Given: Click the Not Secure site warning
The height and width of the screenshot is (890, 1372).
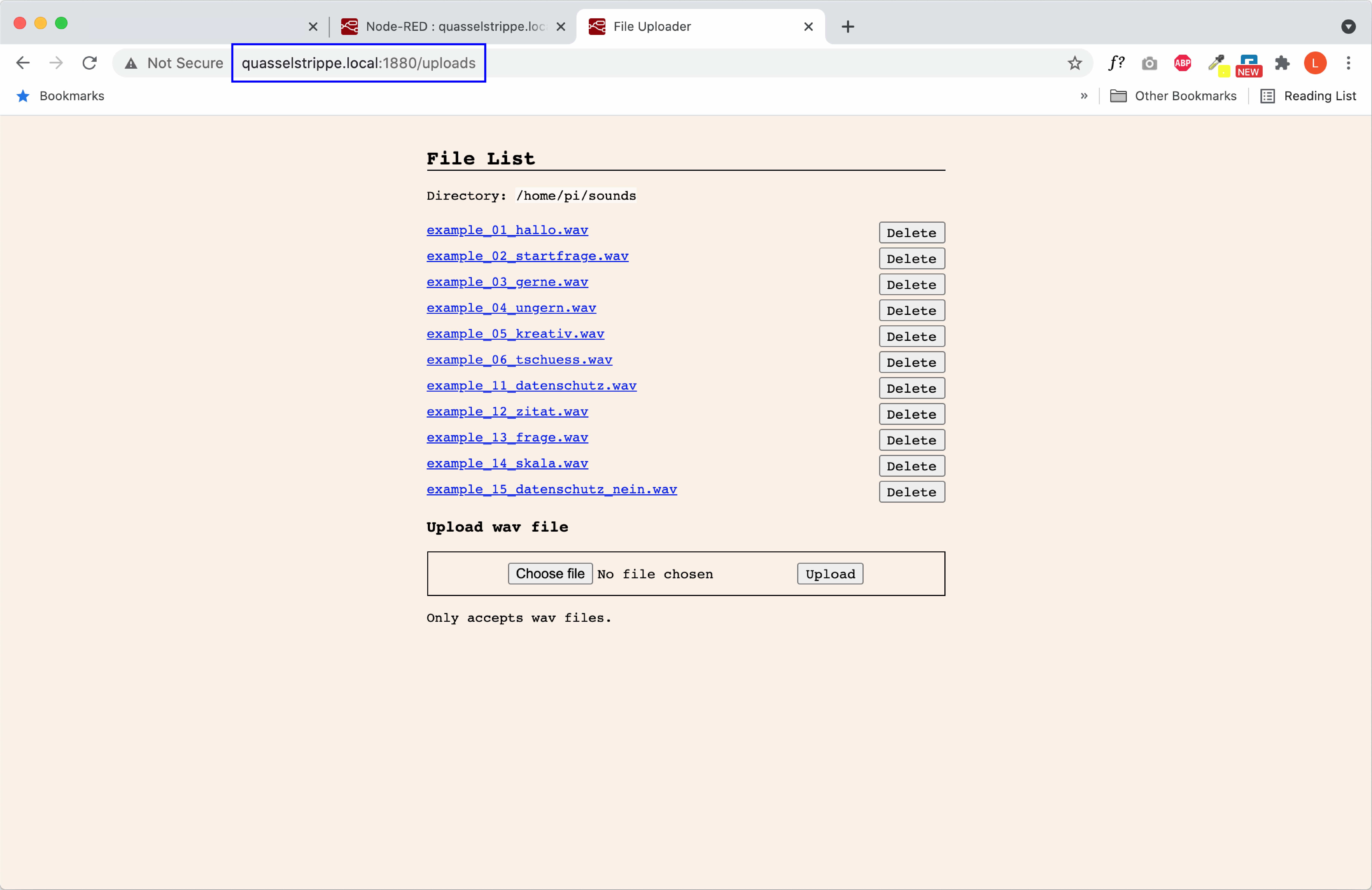Looking at the screenshot, I should (x=175, y=63).
